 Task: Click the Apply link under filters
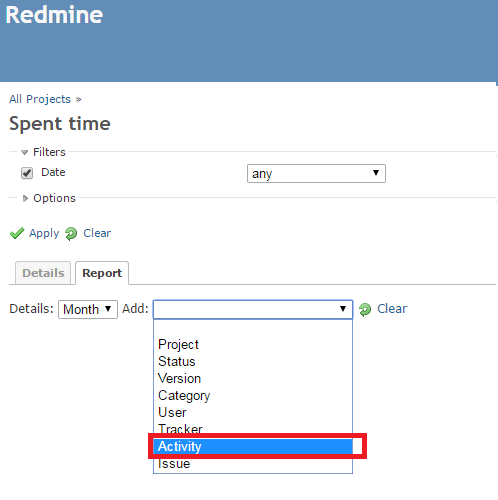(44, 233)
